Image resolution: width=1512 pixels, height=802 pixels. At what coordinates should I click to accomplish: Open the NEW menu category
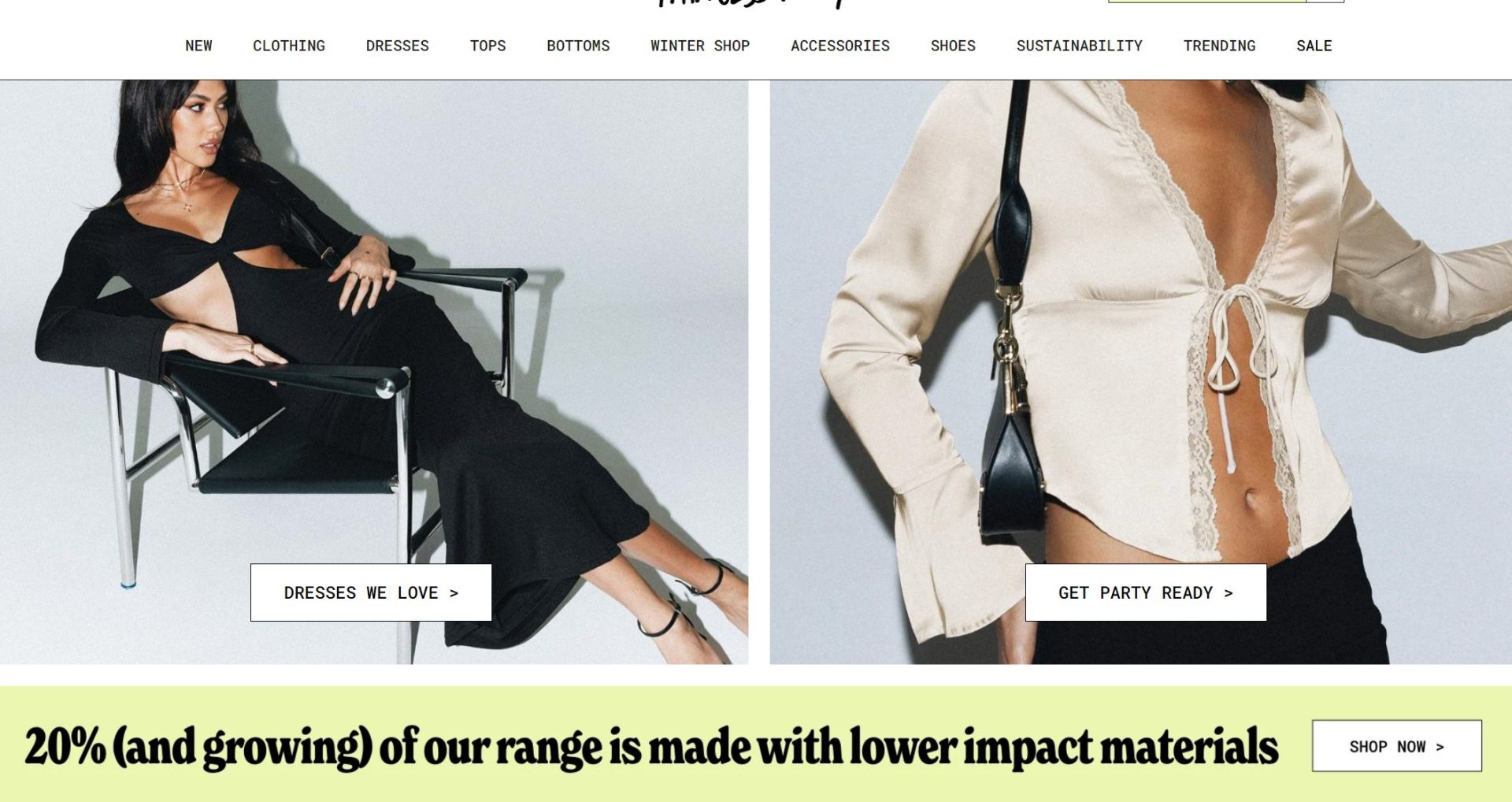pyautogui.click(x=198, y=46)
